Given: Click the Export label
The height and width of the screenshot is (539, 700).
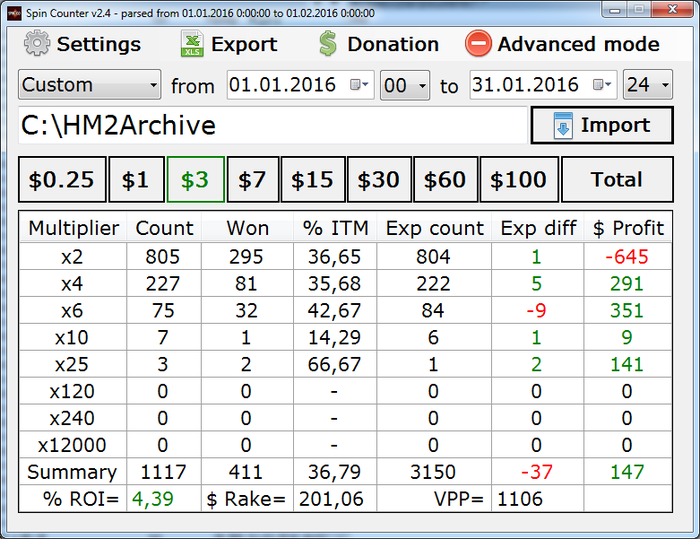Looking at the screenshot, I should [x=244, y=44].
